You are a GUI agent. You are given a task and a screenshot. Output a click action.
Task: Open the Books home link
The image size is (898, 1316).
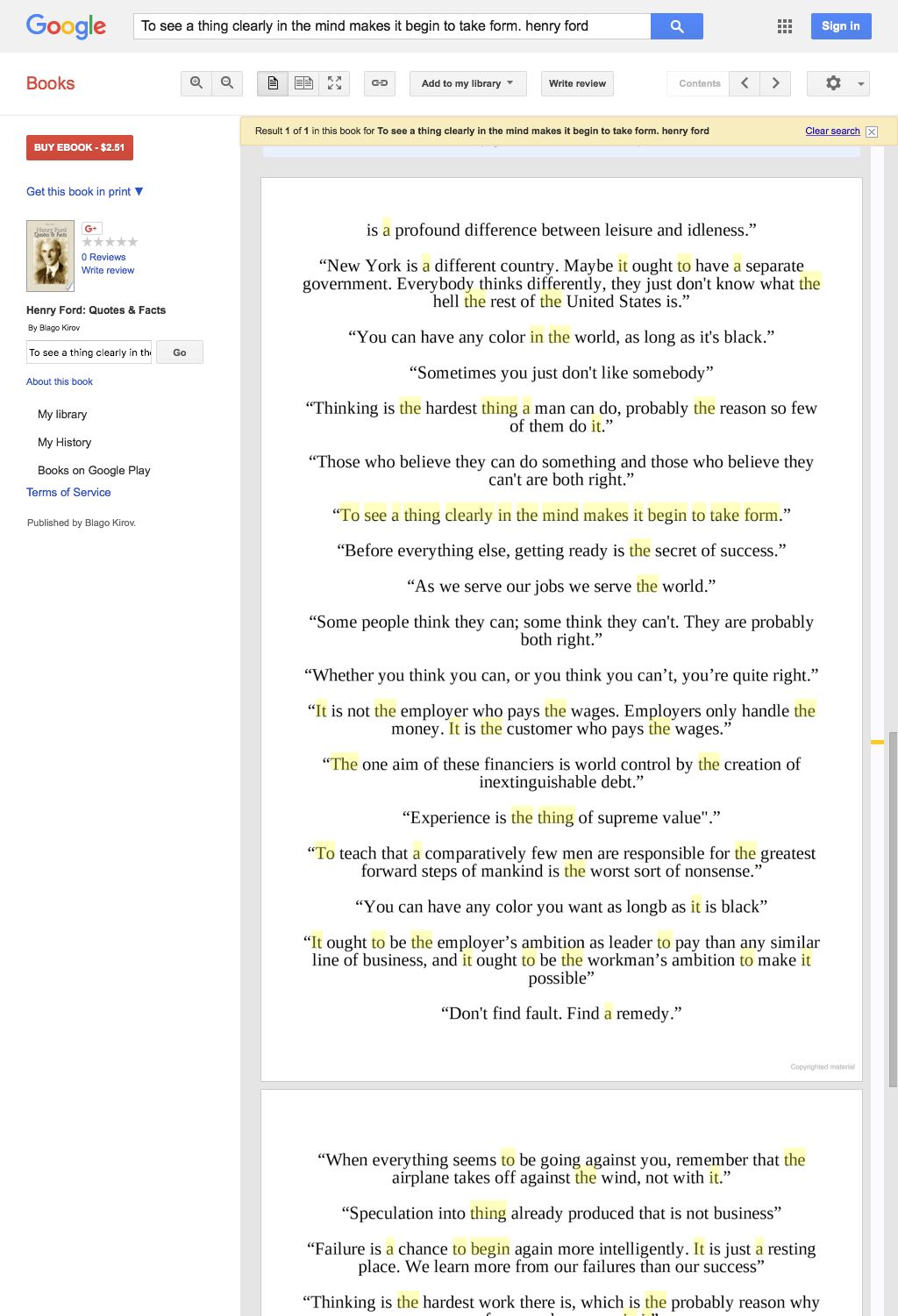[50, 83]
